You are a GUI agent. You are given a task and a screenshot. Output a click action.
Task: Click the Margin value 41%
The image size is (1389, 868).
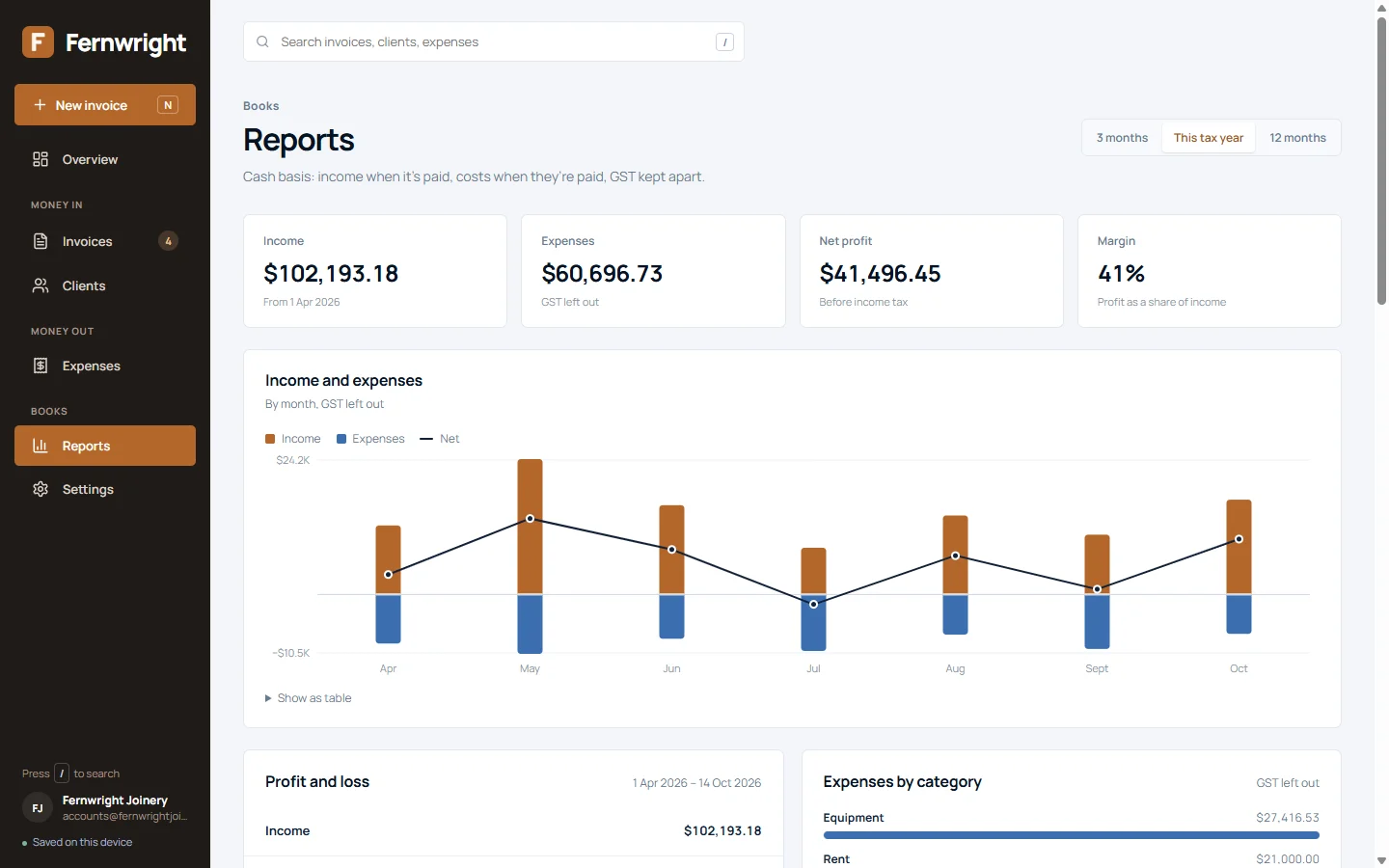(1121, 274)
